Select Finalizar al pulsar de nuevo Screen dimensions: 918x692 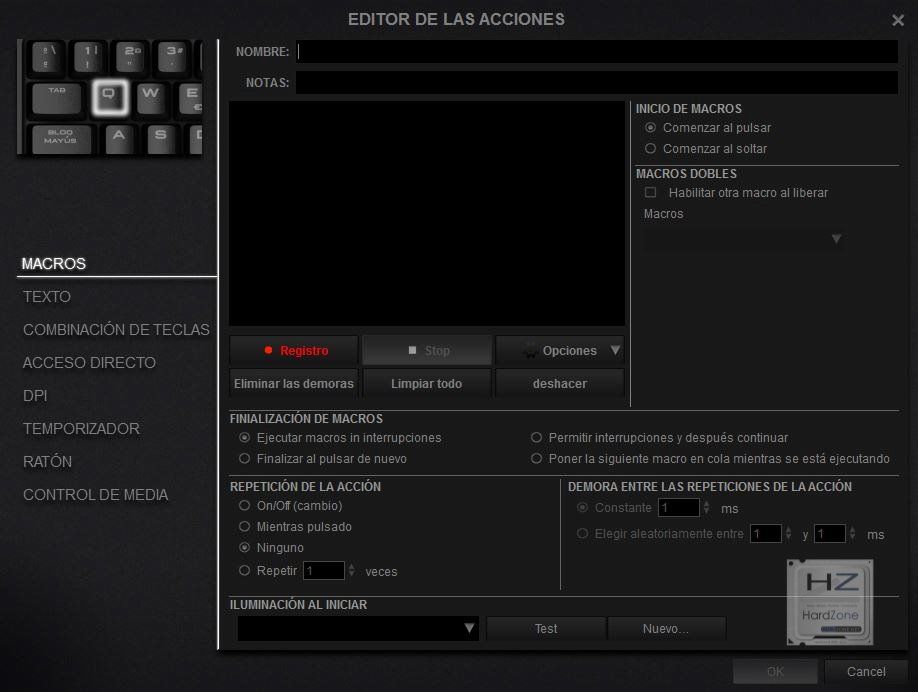(245, 459)
